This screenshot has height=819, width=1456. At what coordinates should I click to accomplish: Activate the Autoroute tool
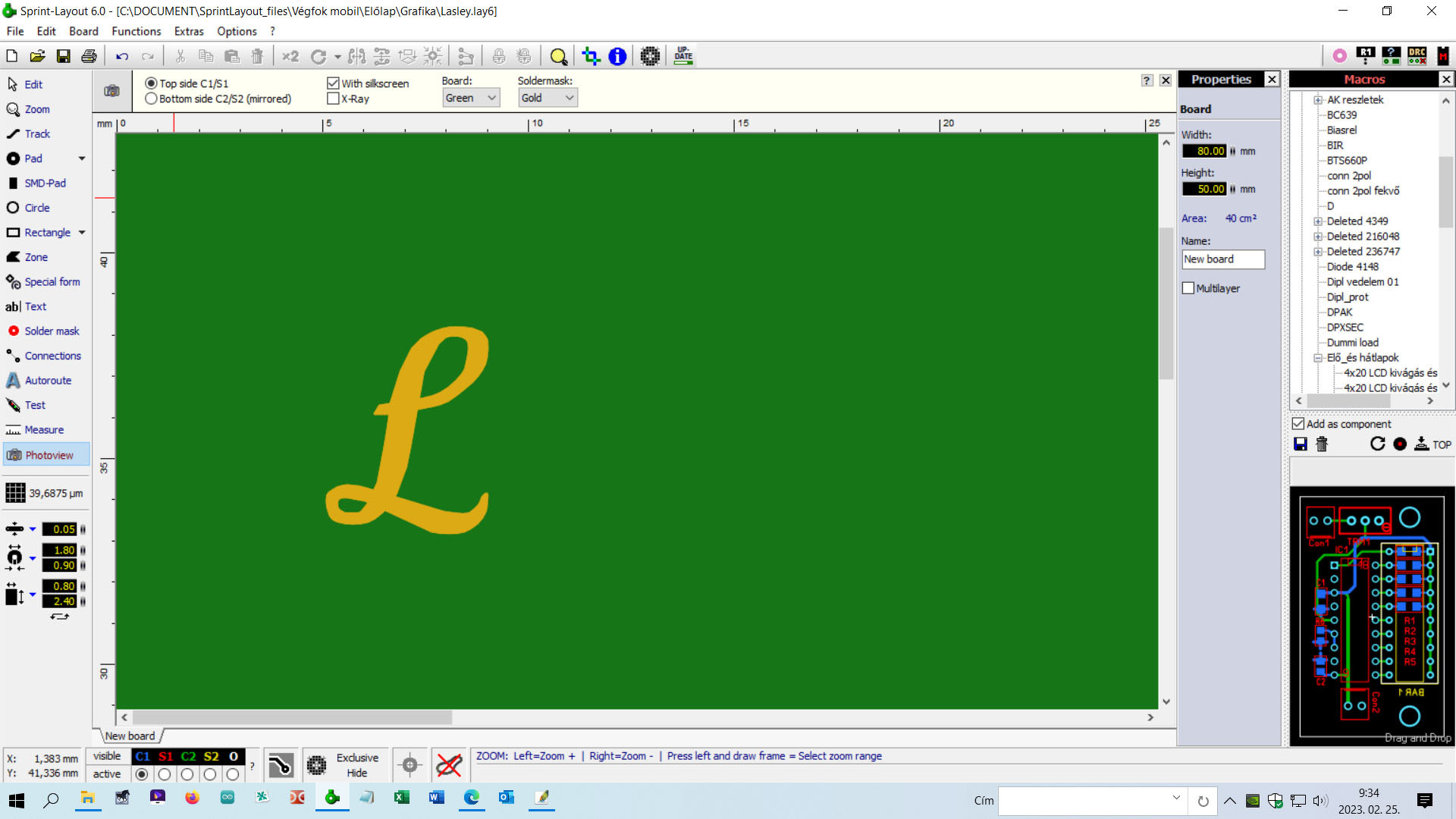(47, 381)
